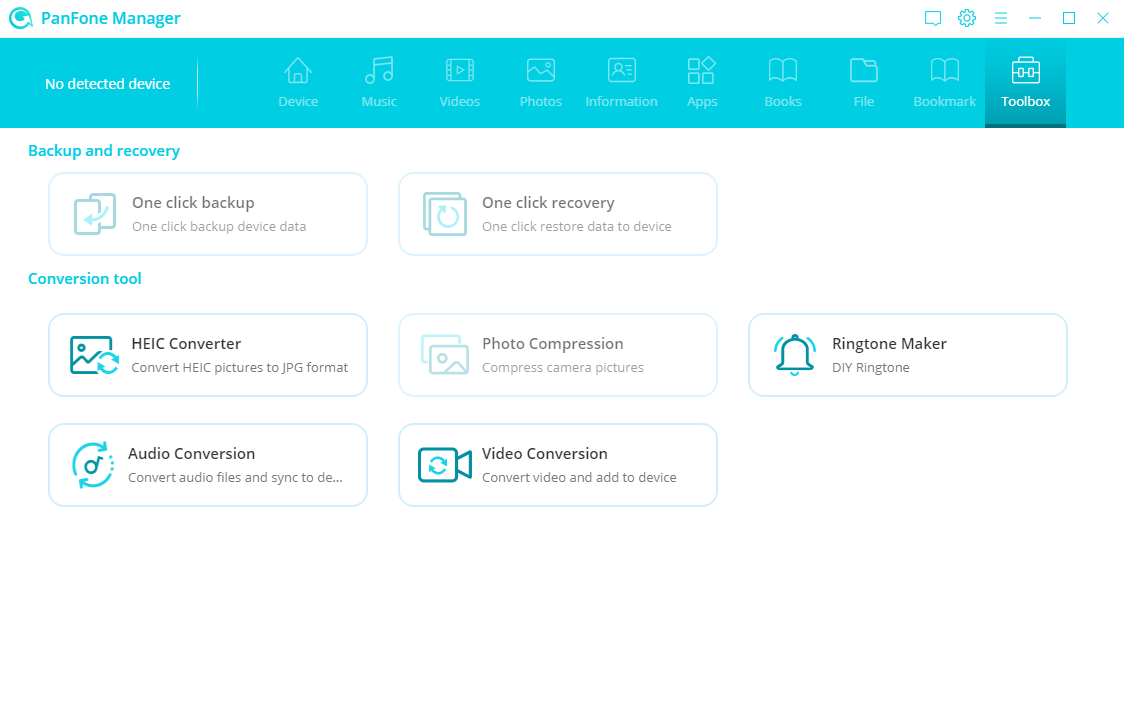Launch Audio Conversion title
The height and width of the screenshot is (715, 1124).
191,454
